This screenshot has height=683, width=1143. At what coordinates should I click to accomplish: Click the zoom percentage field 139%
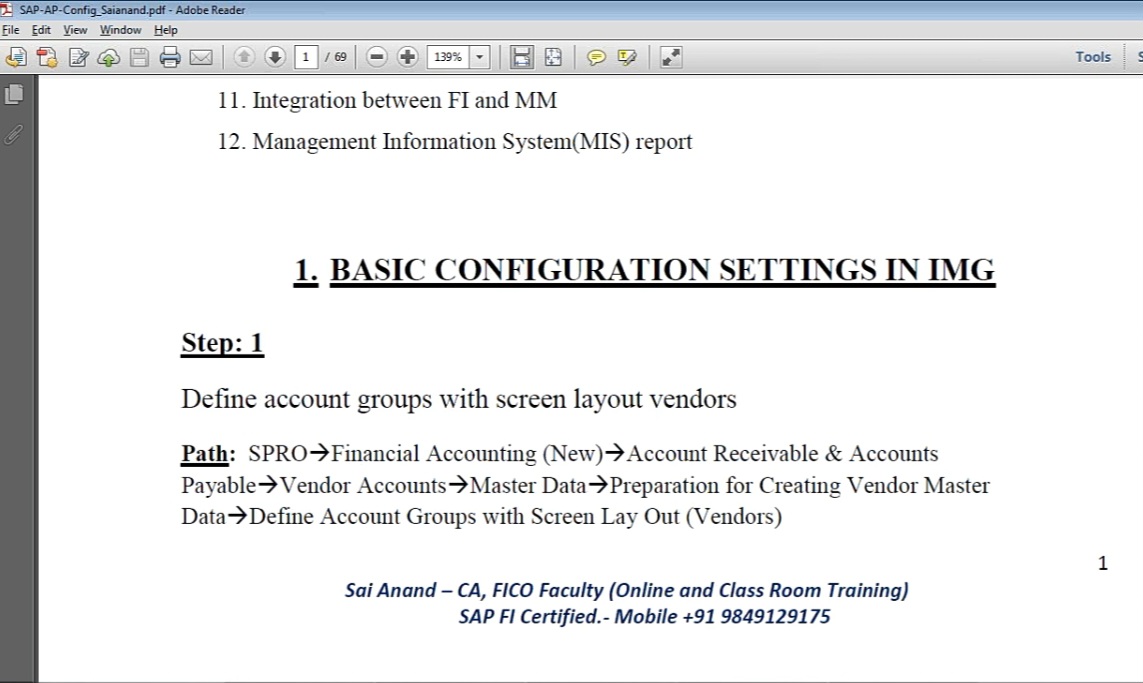[x=448, y=57]
